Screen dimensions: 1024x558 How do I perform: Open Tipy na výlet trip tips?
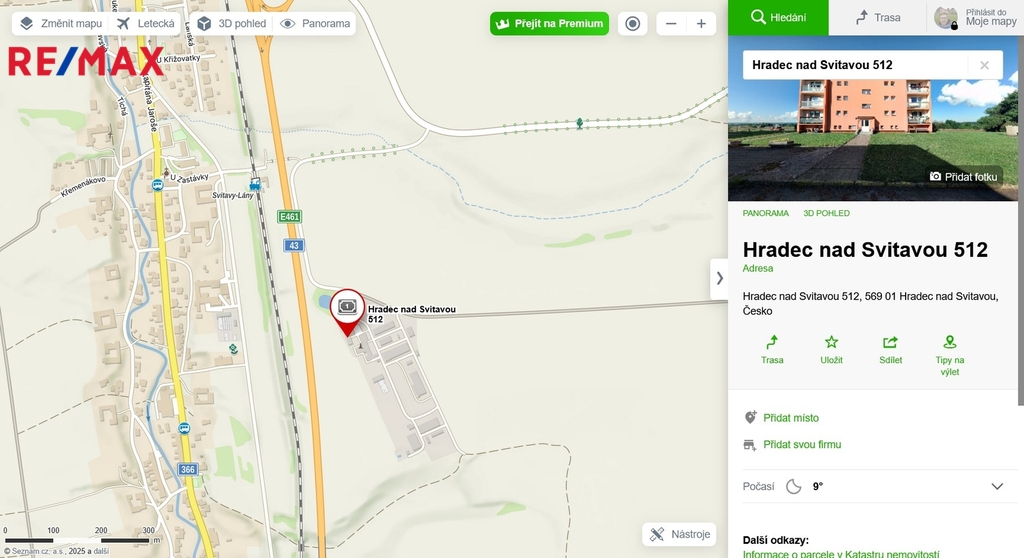[x=950, y=355]
